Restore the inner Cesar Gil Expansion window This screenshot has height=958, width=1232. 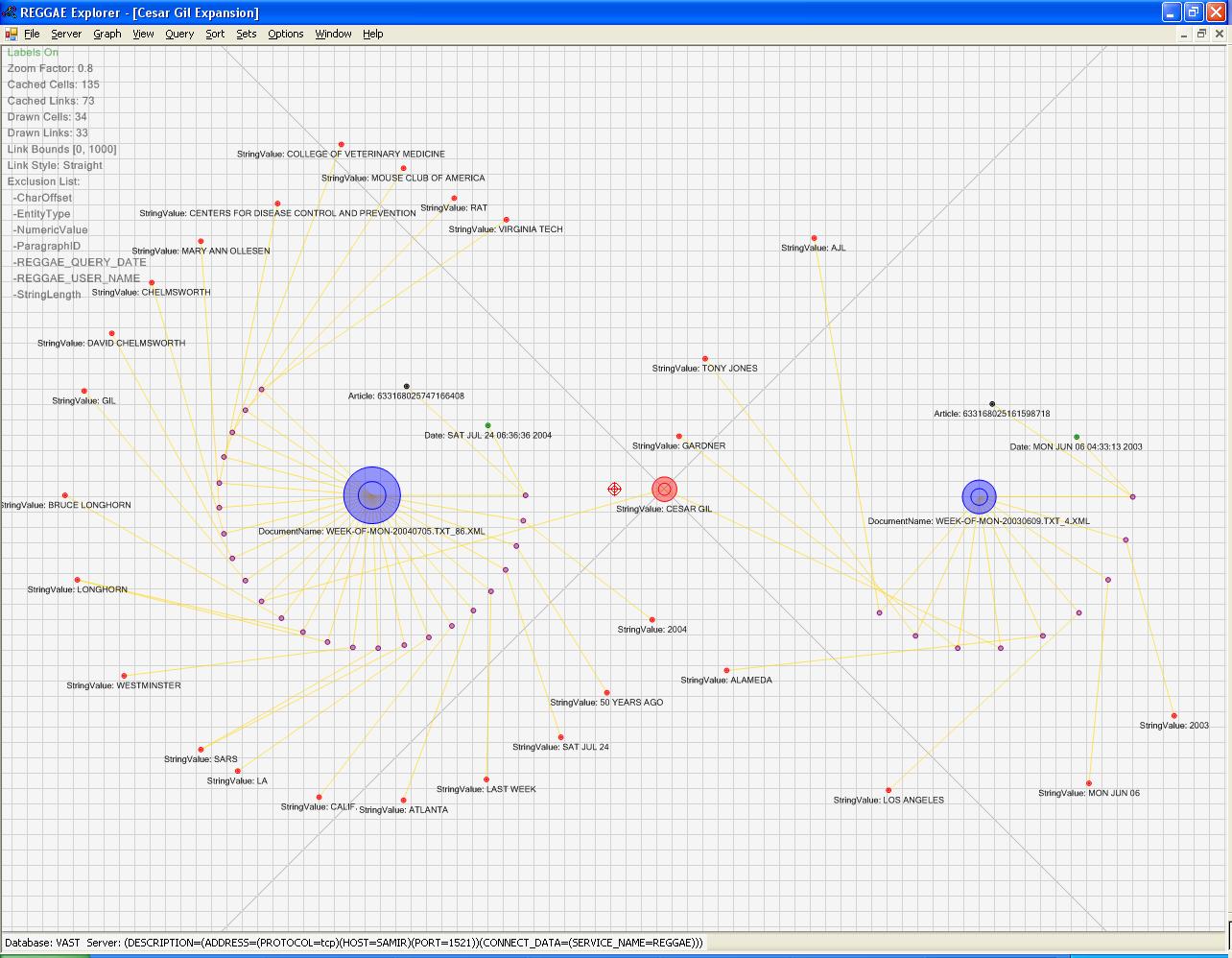(x=1200, y=34)
